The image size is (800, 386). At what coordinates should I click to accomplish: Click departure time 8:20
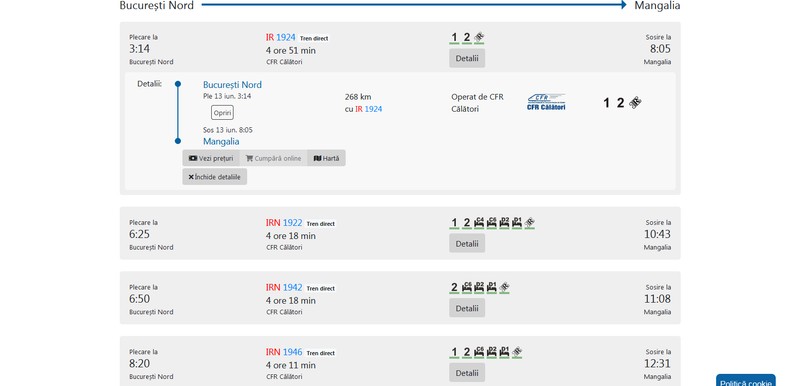[139, 364]
